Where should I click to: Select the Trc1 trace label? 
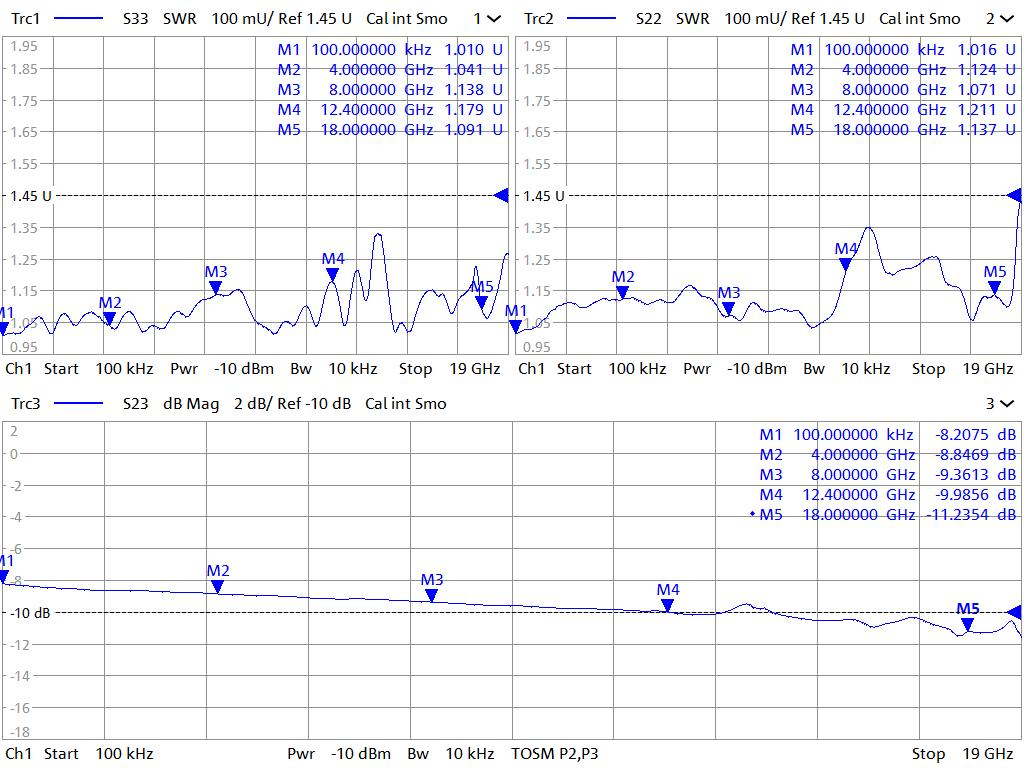coord(25,19)
